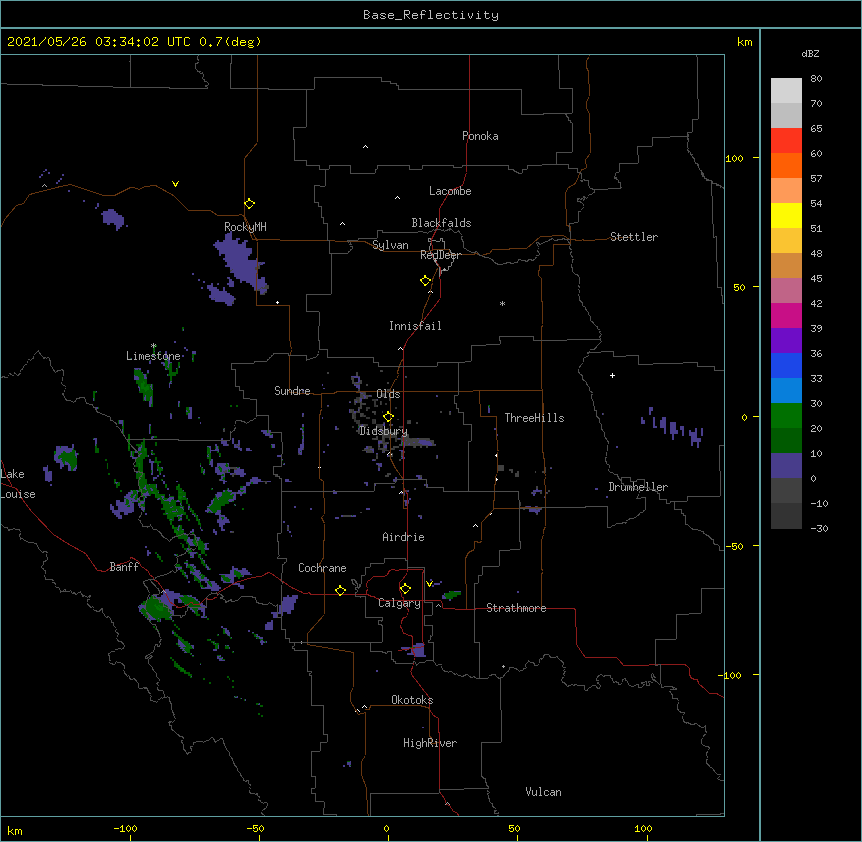The width and height of the screenshot is (862, 842).
Task: Click the HighRiver label
Action: tap(430, 743)
